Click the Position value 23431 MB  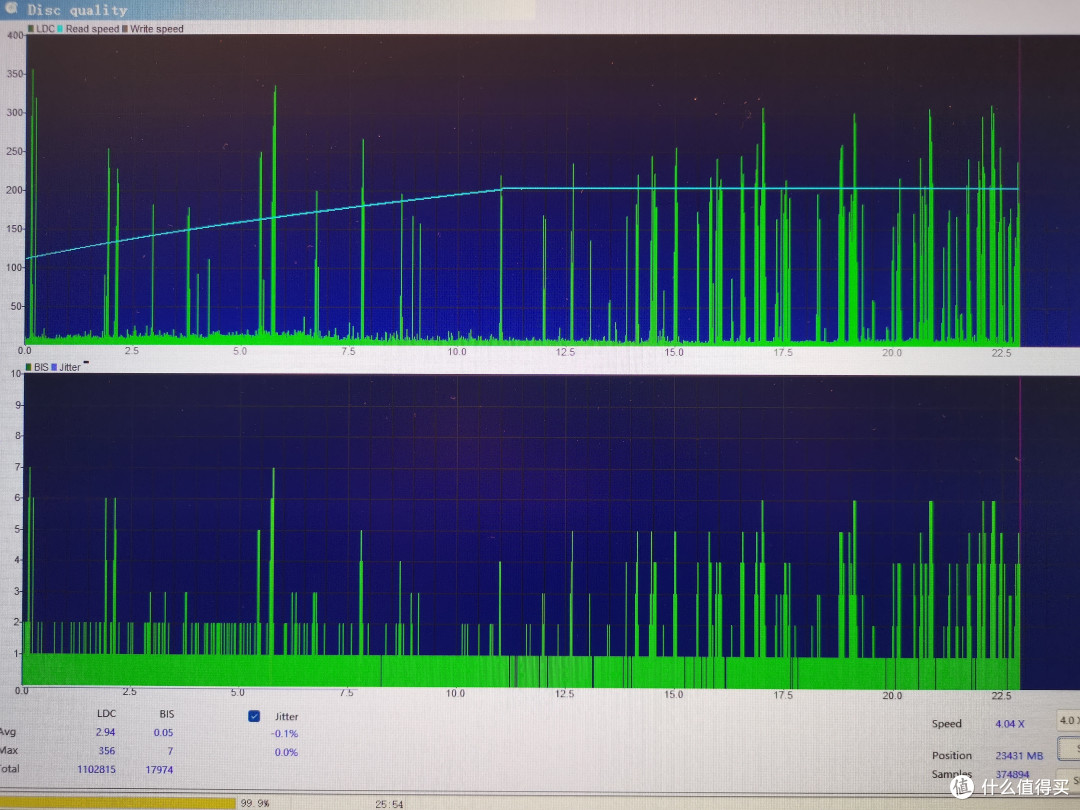pyautogui.click(x=1019, y=756)
